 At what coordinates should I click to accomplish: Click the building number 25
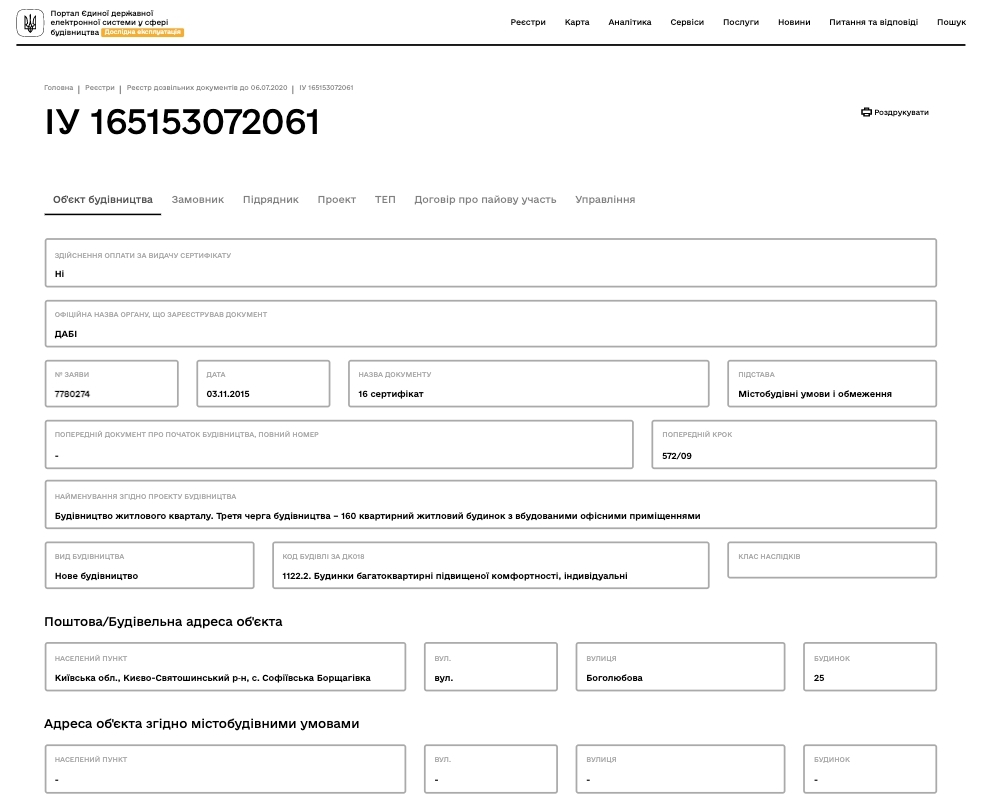tap(819, 678)
